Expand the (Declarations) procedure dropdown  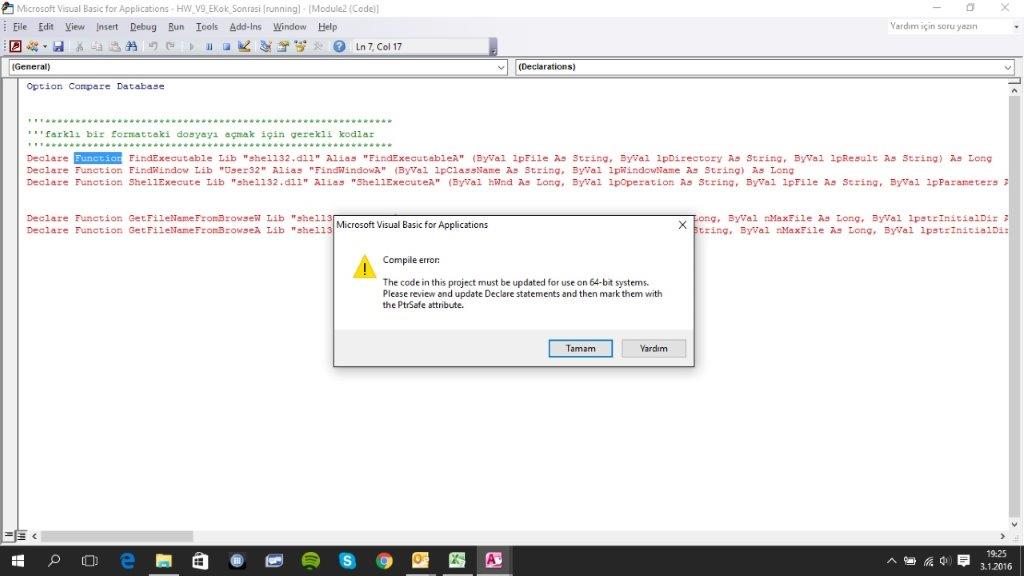click(1007, 67)
